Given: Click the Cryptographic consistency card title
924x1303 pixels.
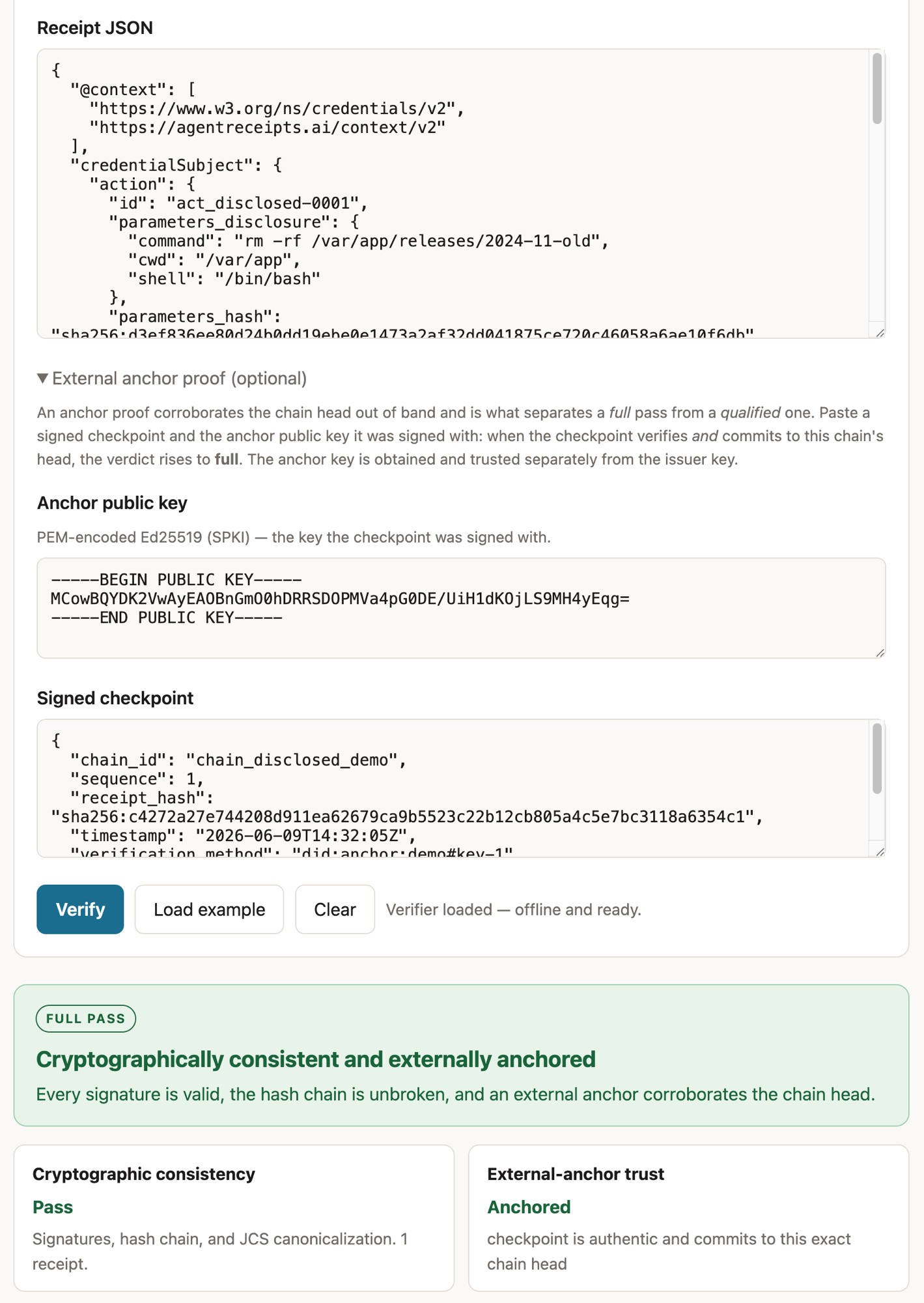Looking at the screenshot, I should coord(144,1174).
